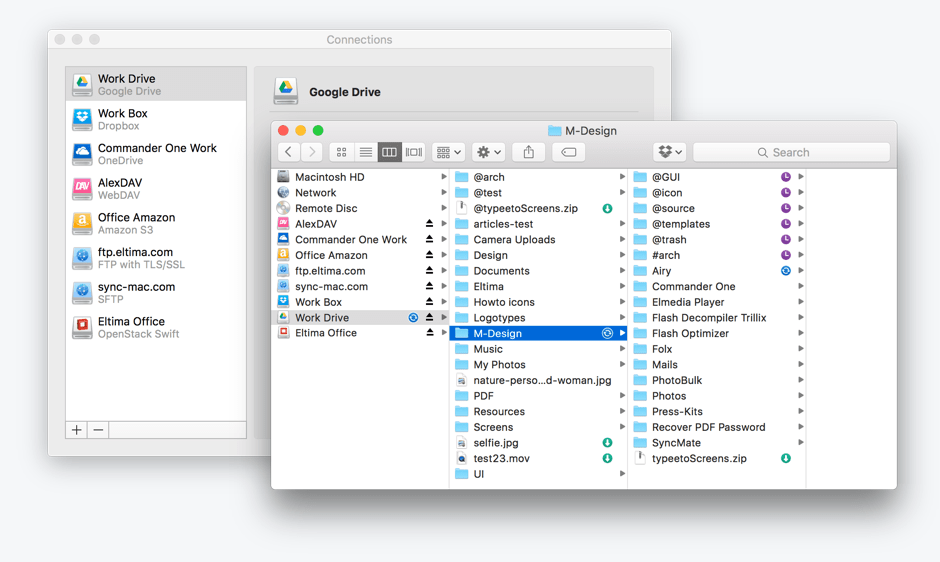Click download icon next to typeetoScreens.zip

[785, 458]
